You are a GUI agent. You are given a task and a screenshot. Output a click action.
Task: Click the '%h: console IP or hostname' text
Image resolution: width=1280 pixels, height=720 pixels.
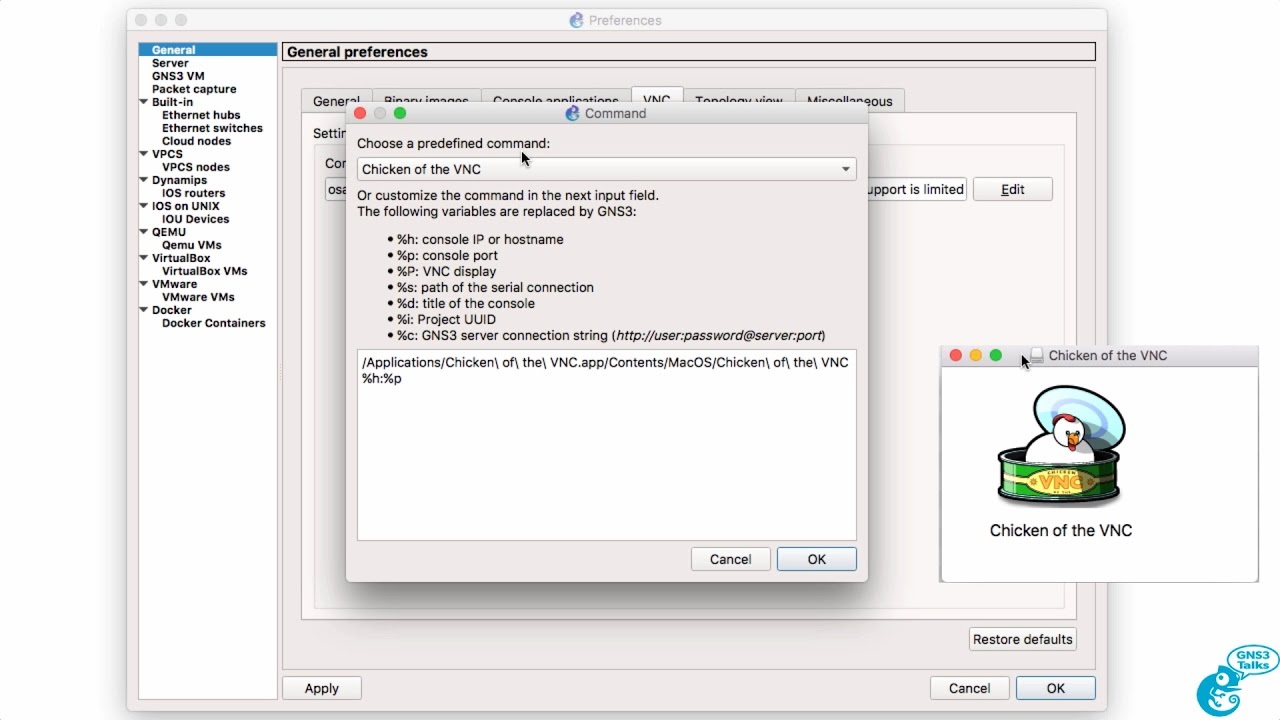480,239
